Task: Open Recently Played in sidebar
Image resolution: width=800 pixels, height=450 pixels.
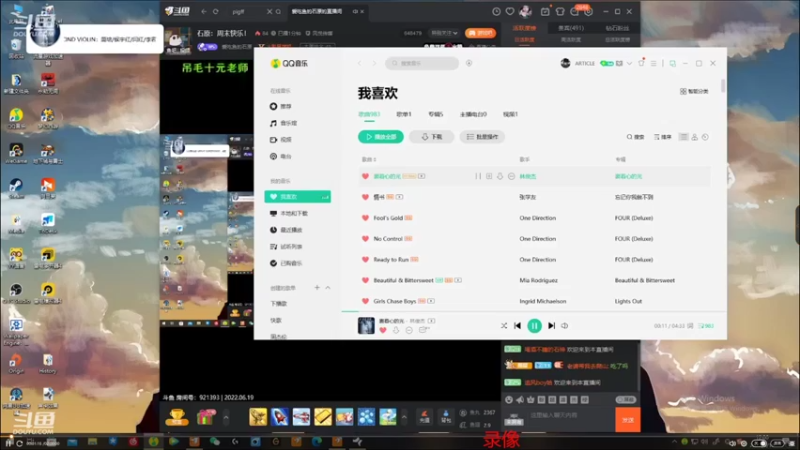Action: (286, 230)
